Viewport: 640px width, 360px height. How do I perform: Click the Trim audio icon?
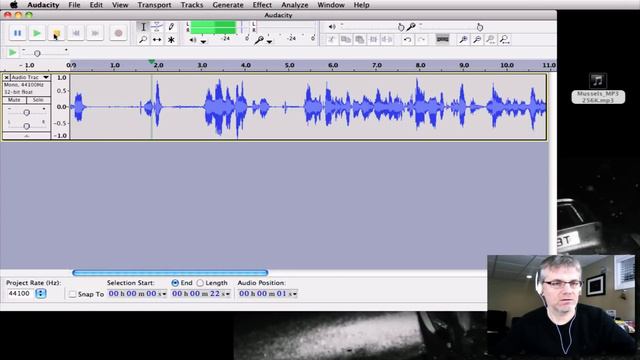(373, 39)
